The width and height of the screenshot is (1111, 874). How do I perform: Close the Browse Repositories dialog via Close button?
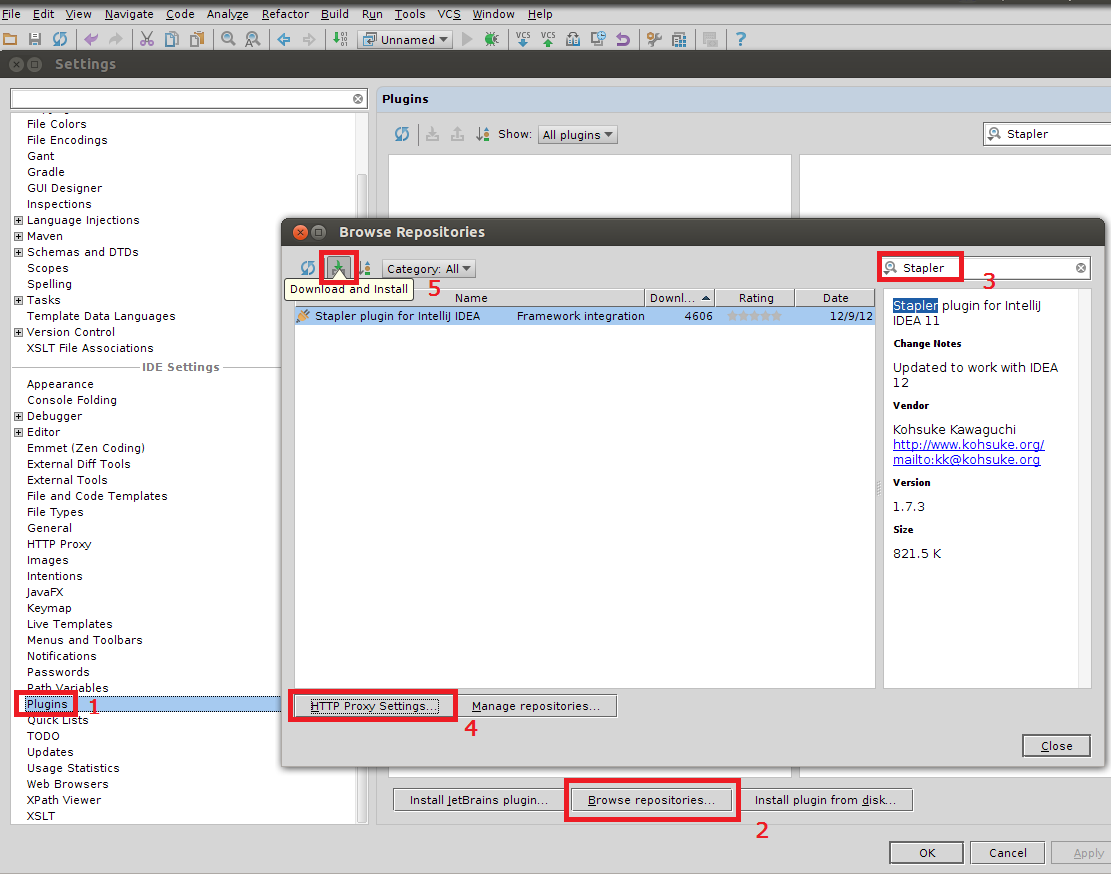tap(1056, 746)
